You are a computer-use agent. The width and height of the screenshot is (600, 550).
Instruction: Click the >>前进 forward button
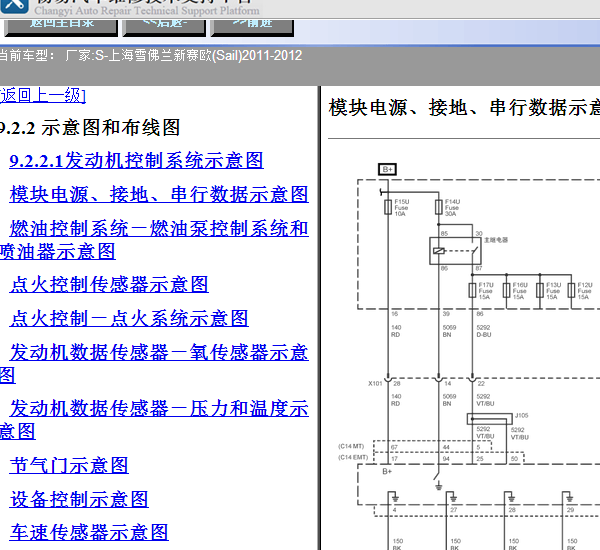tap(252, 28)
